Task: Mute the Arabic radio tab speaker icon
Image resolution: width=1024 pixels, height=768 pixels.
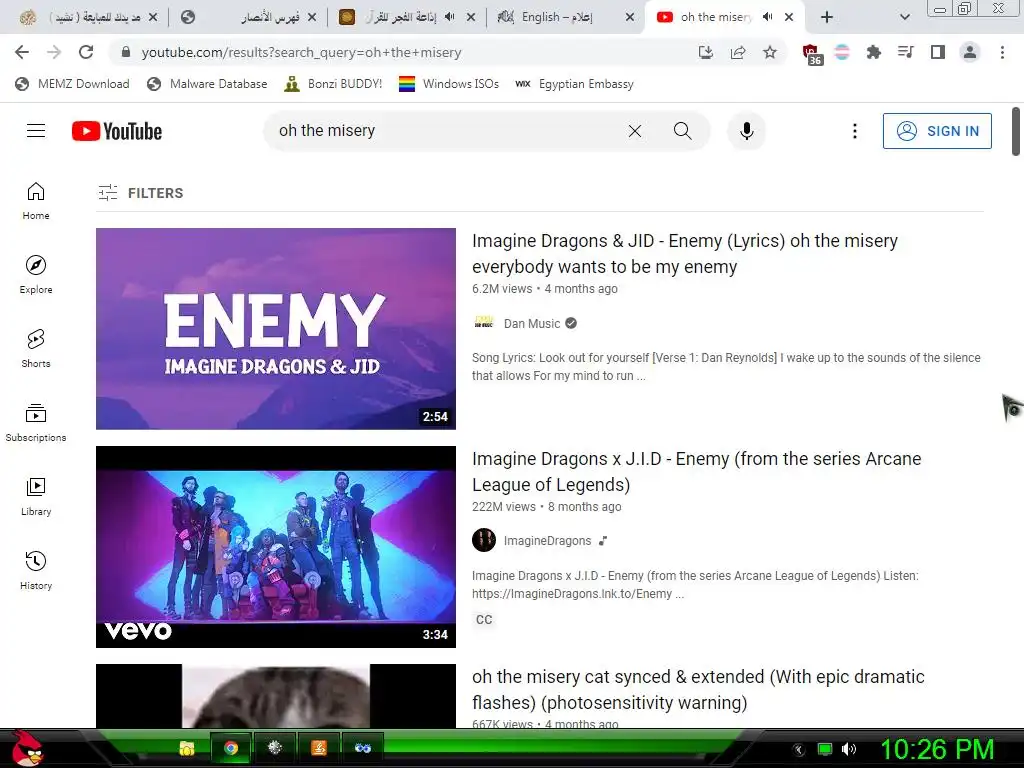Action: click(449, 17)
